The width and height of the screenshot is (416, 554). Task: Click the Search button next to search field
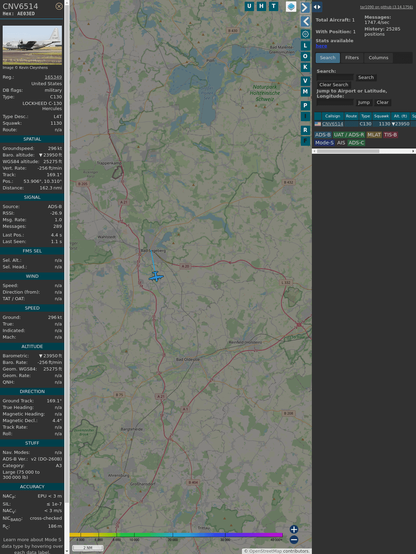click(366, 77)
